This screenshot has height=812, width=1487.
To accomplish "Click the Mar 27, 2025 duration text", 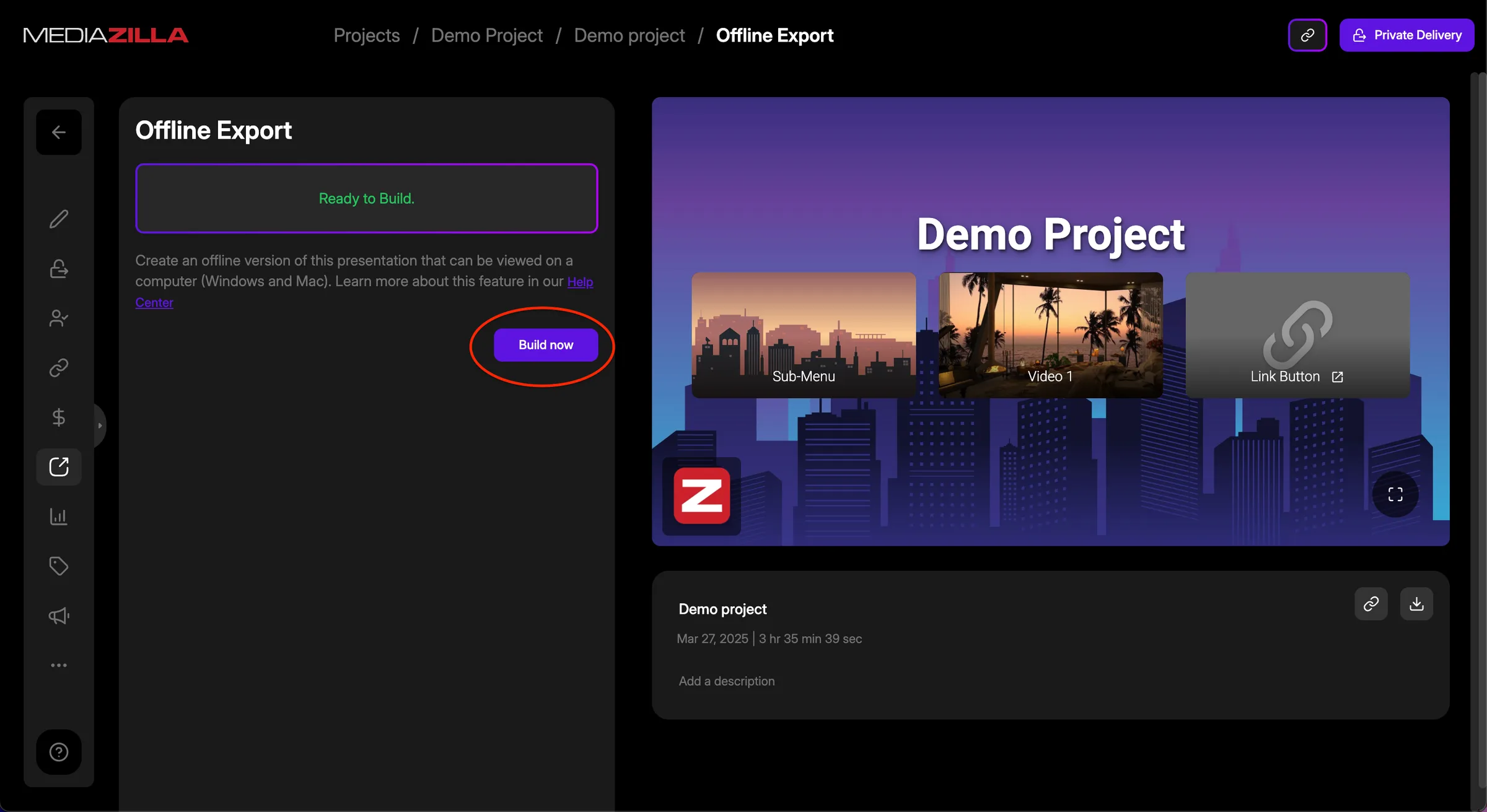I will coord(770,639).
